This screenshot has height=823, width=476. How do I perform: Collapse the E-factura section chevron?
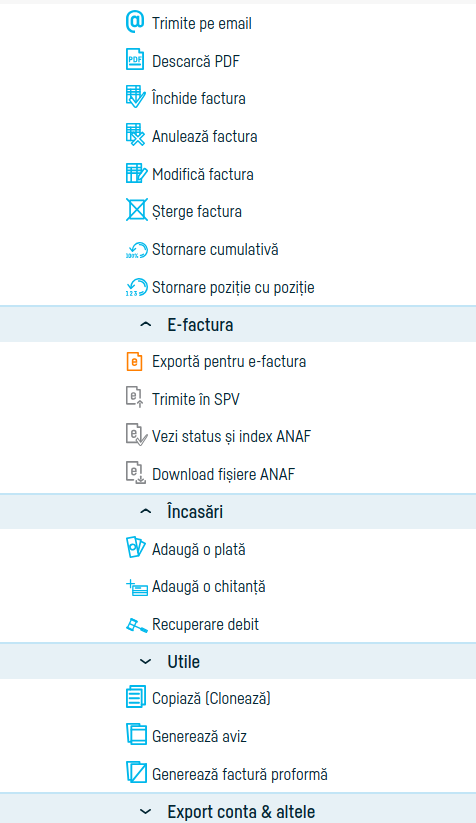pos(145,325)
